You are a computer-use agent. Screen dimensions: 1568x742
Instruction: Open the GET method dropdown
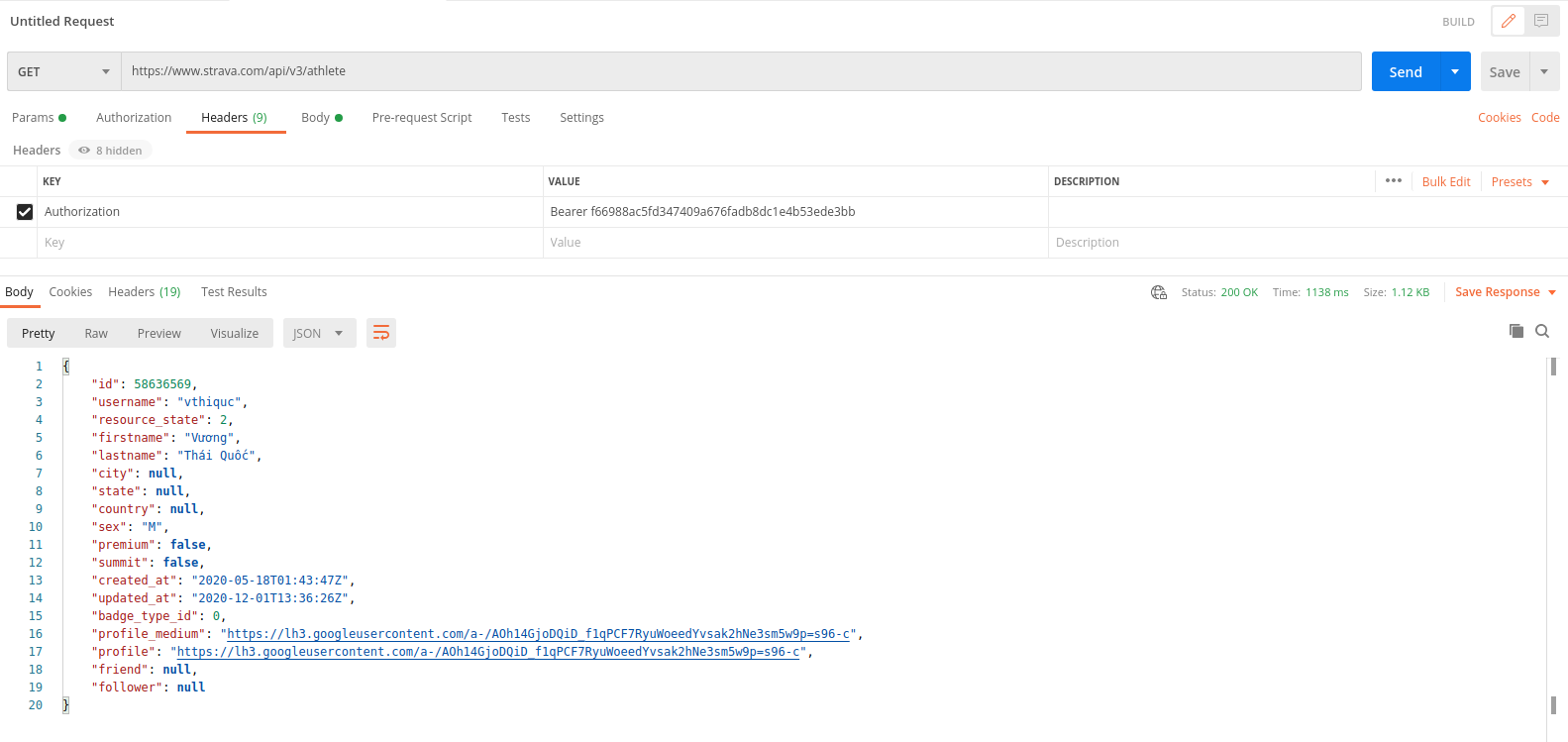coord(63,71)
